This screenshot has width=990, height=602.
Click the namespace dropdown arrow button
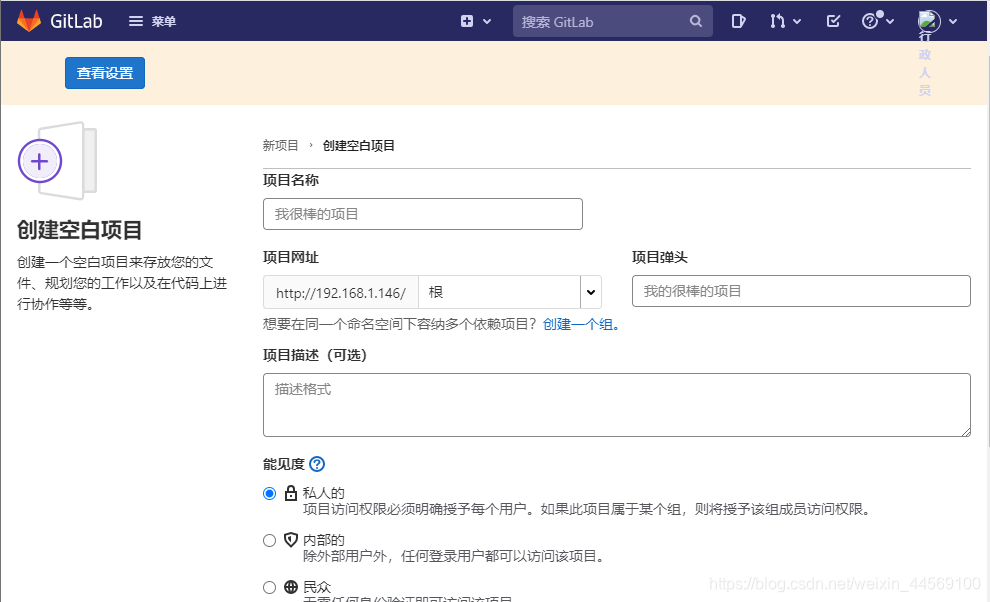(591, 292)
